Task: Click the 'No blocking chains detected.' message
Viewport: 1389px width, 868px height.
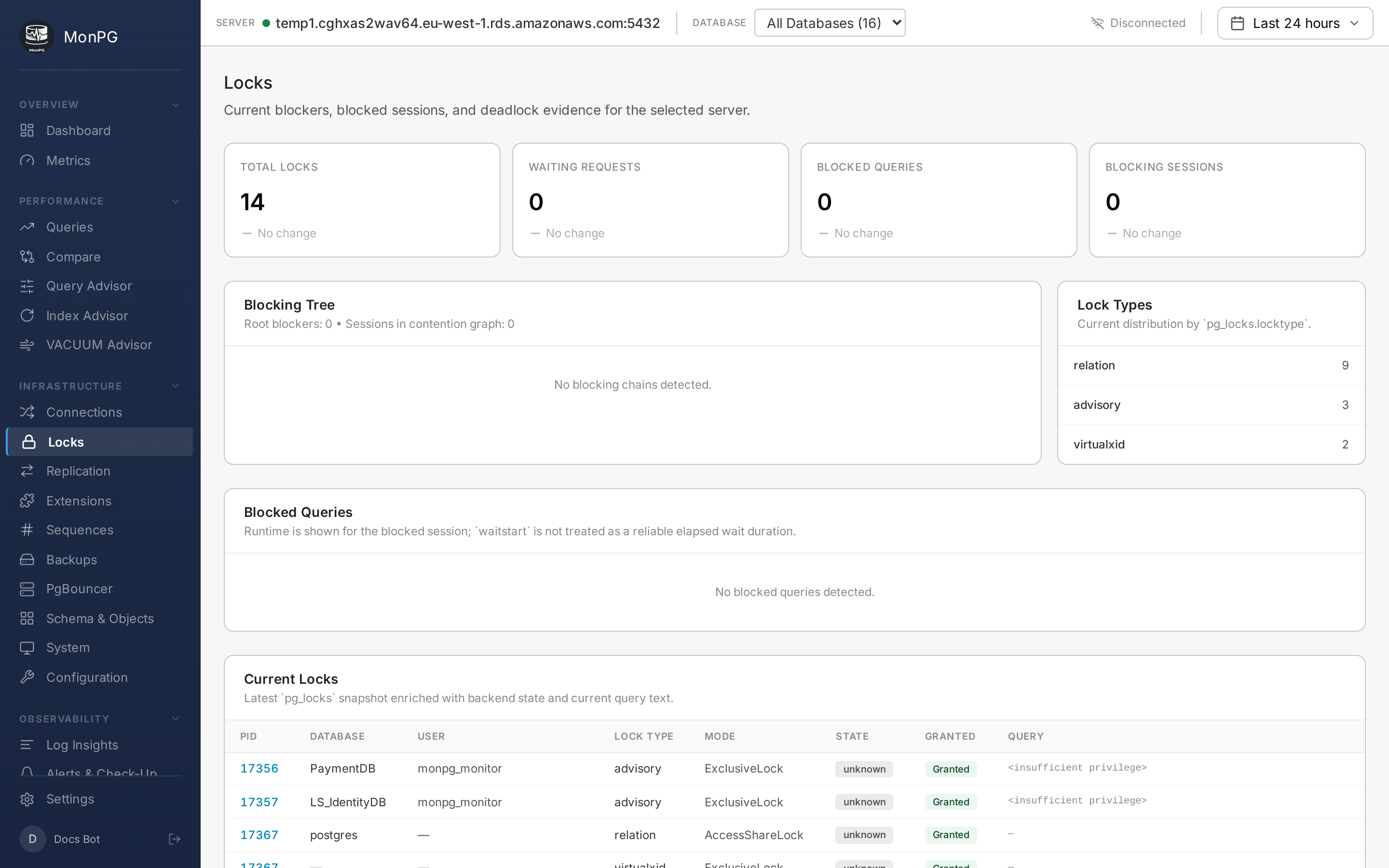Action: tap(632, 385)
